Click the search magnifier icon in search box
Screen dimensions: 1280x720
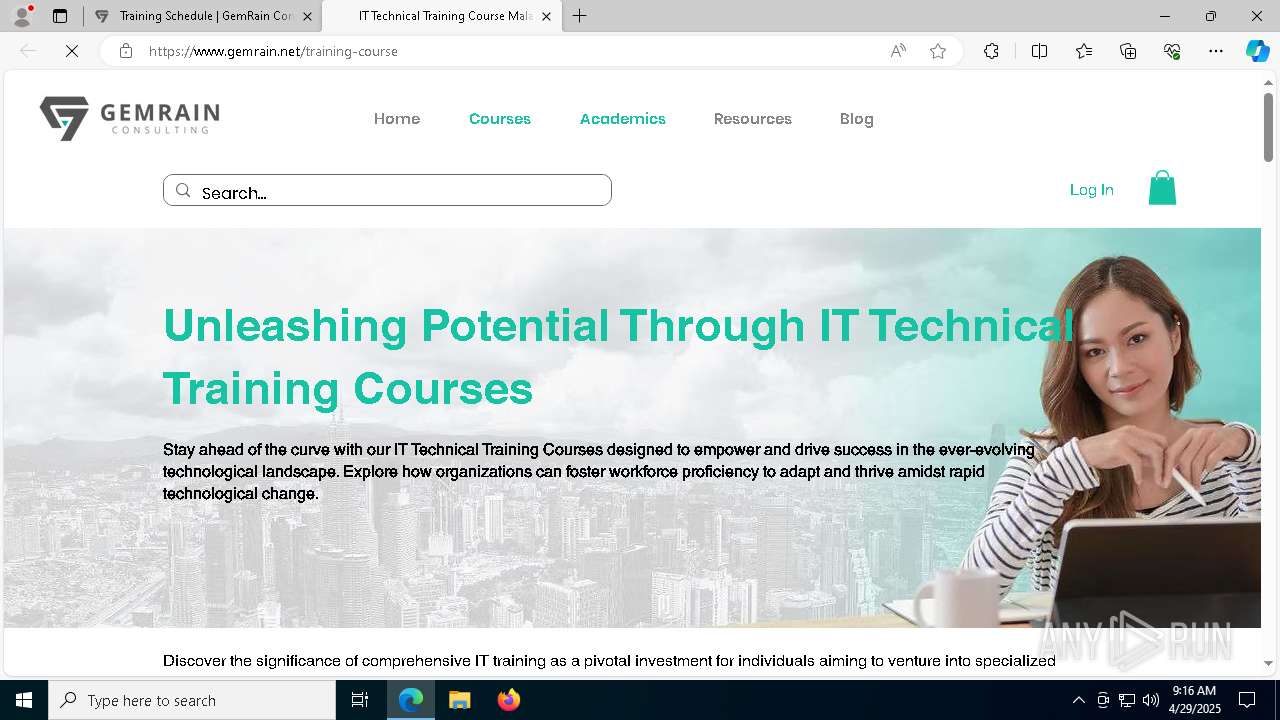(x=183, y=190)
